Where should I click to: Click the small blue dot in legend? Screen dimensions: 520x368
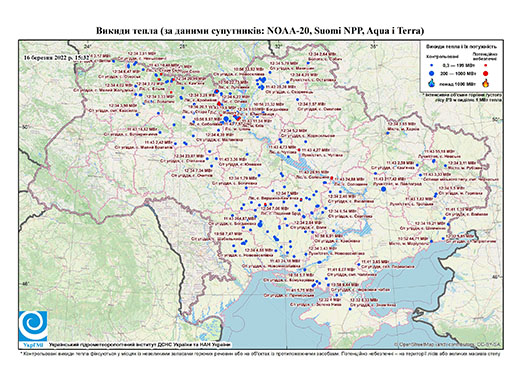(x=431, y=66)
